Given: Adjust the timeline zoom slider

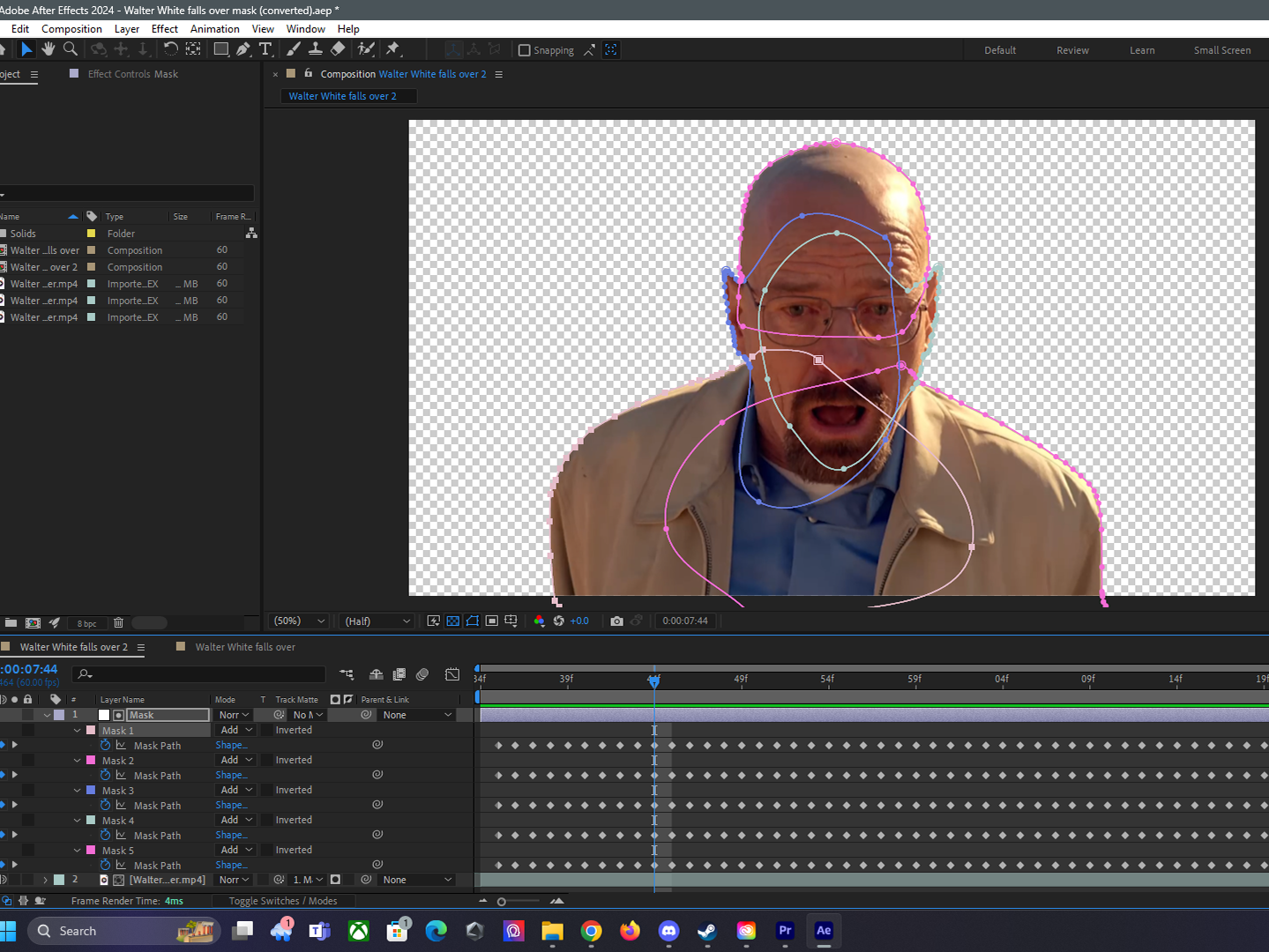Looking at the screenshot, I should coord(502,901).
